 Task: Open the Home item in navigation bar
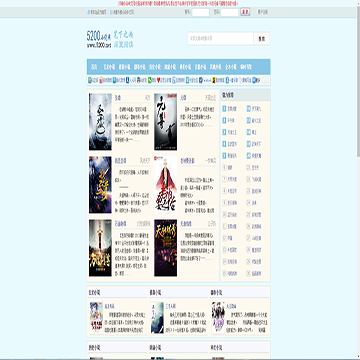coord(94,67)
